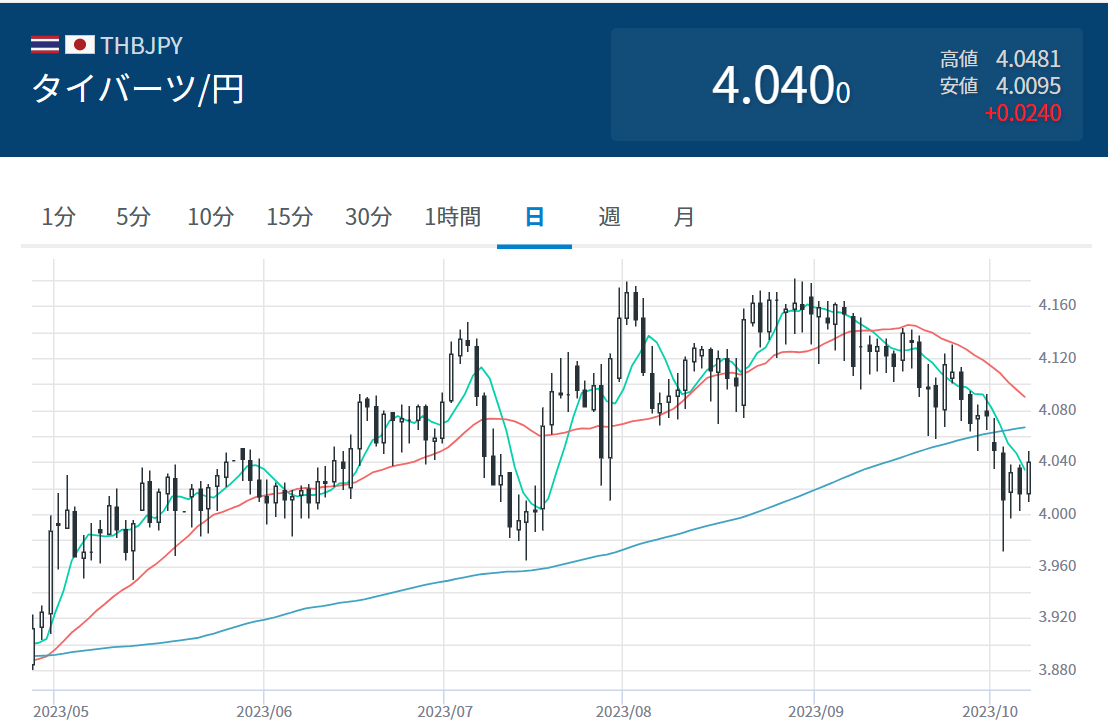
Task: Switch to the 週 weekly chart
Action: [609, 217]
